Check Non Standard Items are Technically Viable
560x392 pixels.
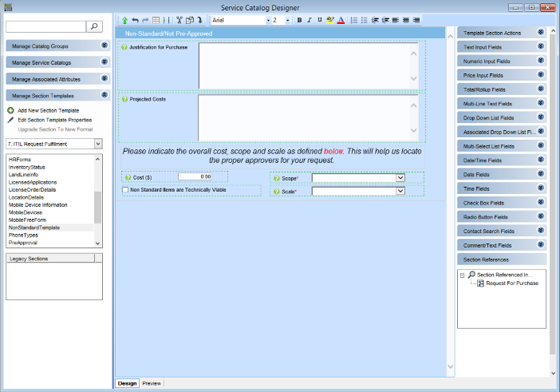[125, 190]
